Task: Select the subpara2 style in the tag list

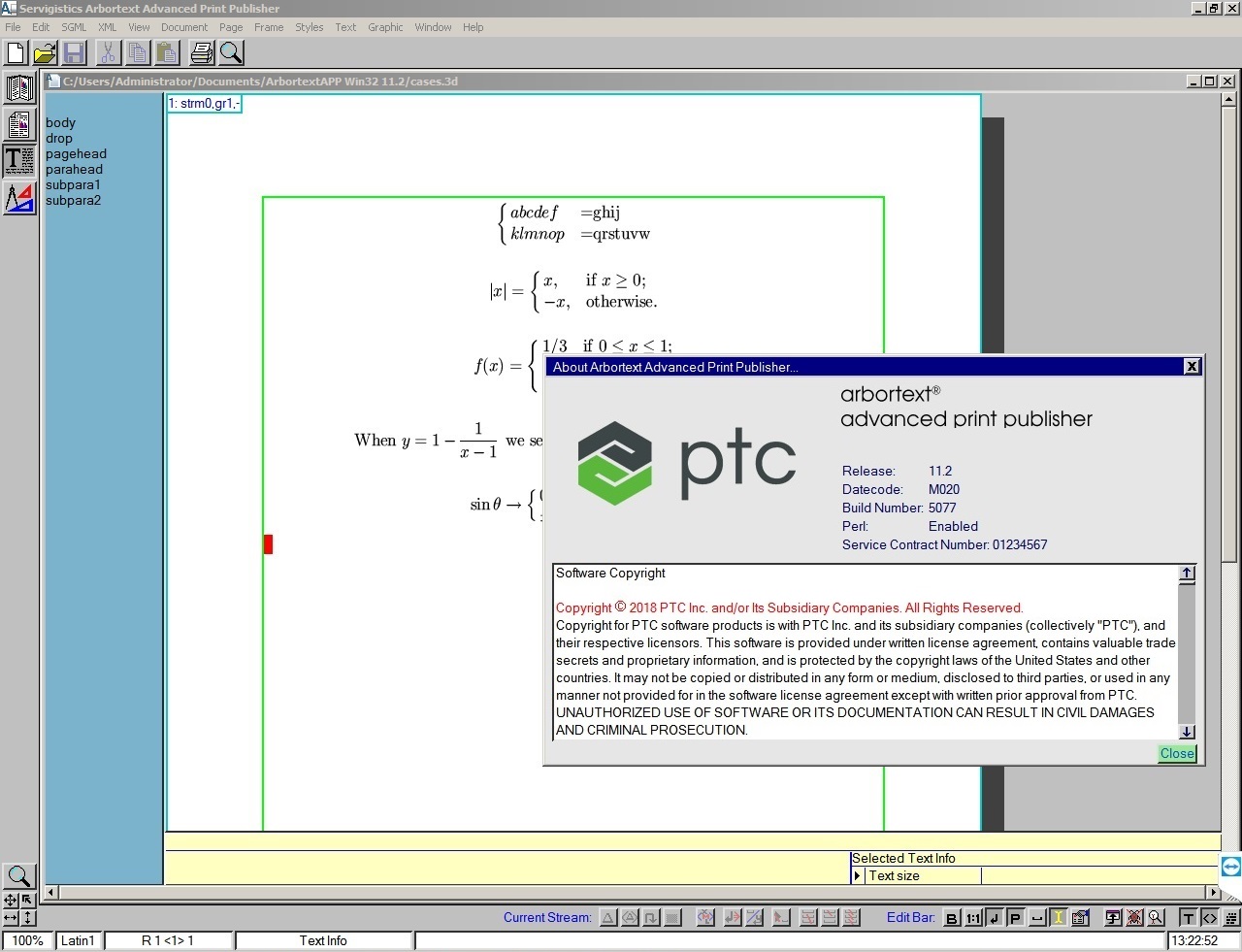Action: [73, 201]
